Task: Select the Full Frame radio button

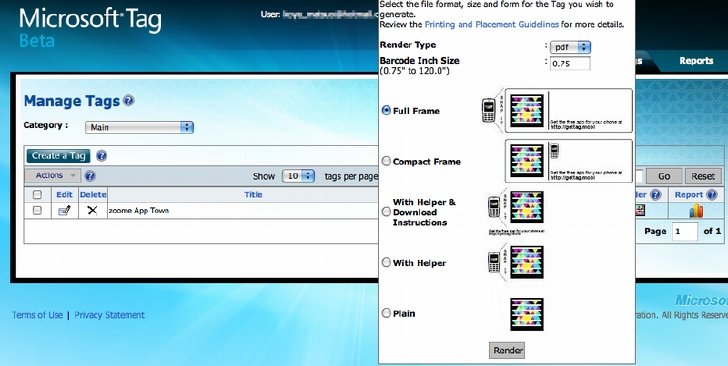Action: coord(386,111)
